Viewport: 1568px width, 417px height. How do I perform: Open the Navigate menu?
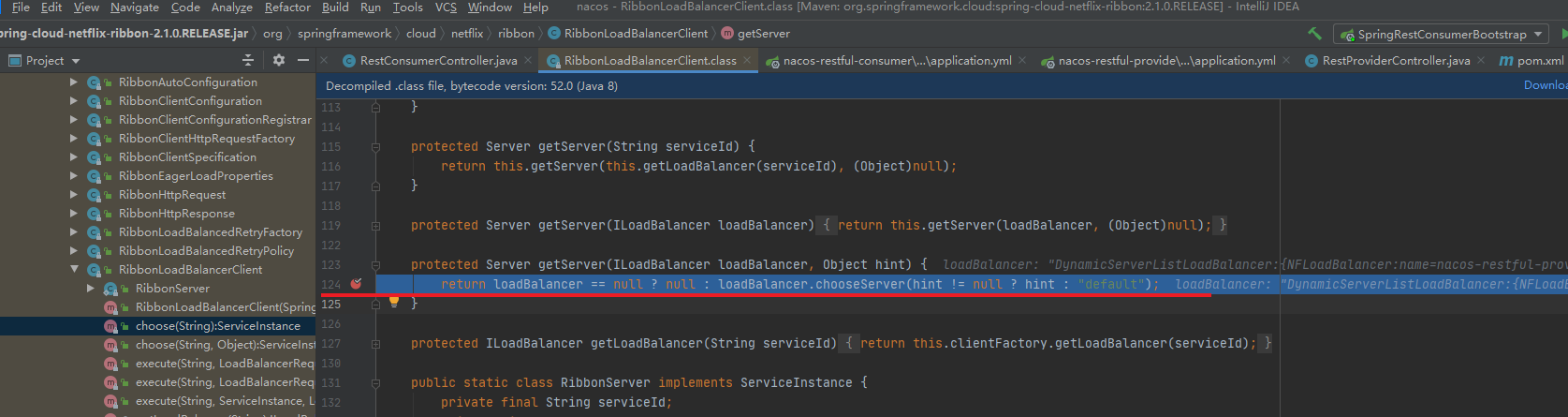pyautogui.click(x=135, y=7)
